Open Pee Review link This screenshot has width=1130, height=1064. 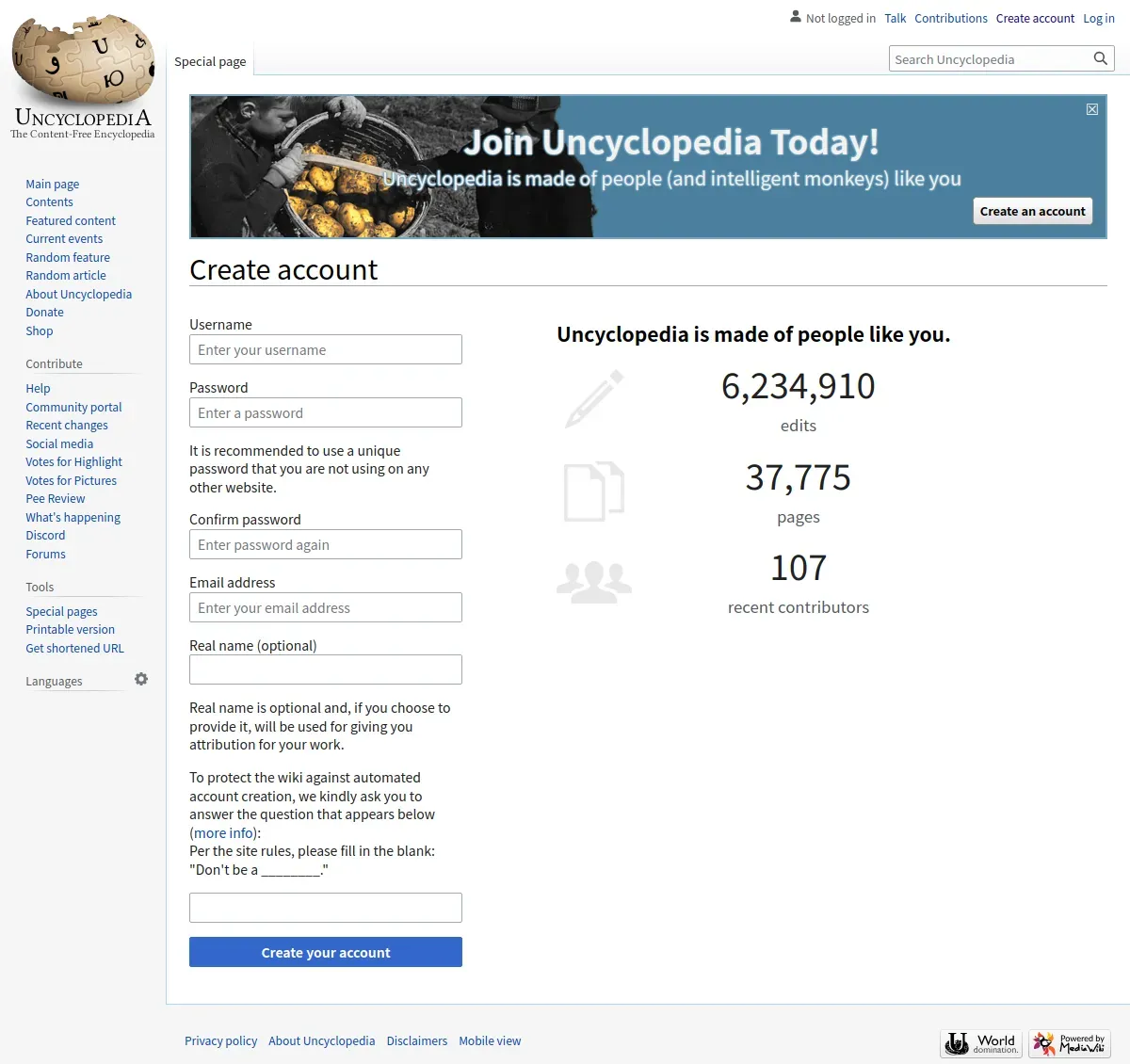[x=56, y=498]
